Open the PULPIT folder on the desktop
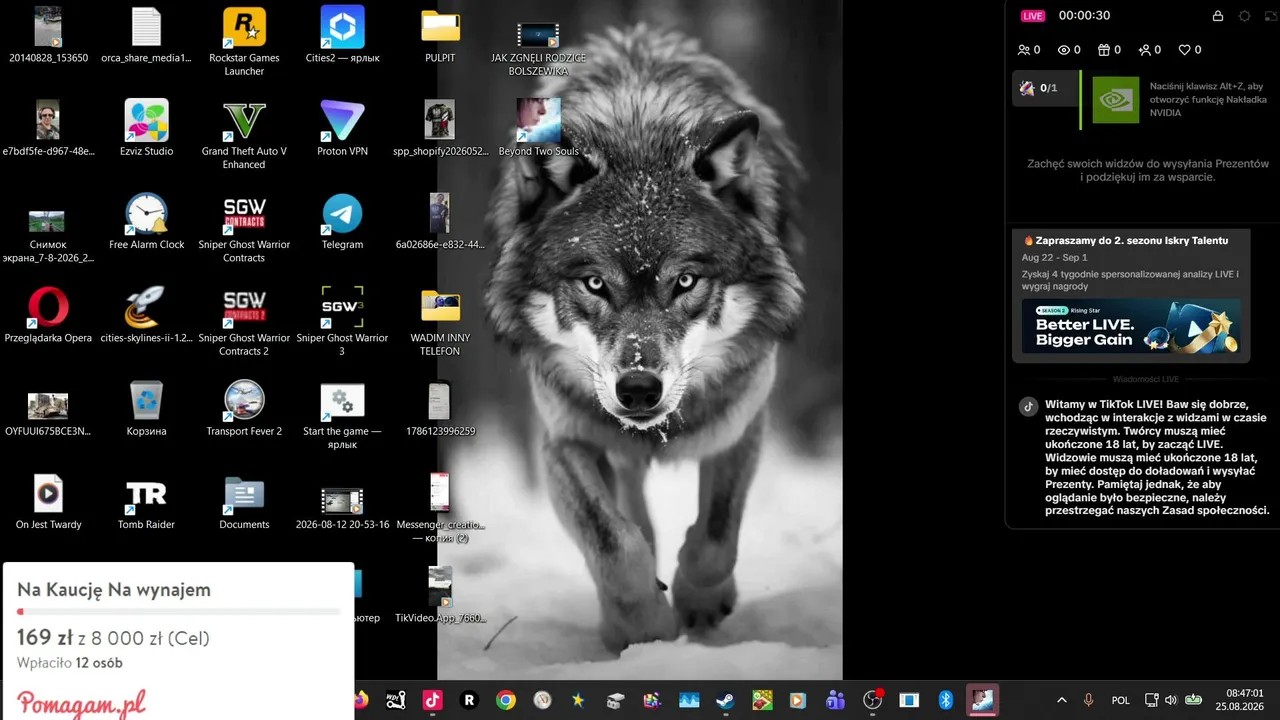 [440, 34]
